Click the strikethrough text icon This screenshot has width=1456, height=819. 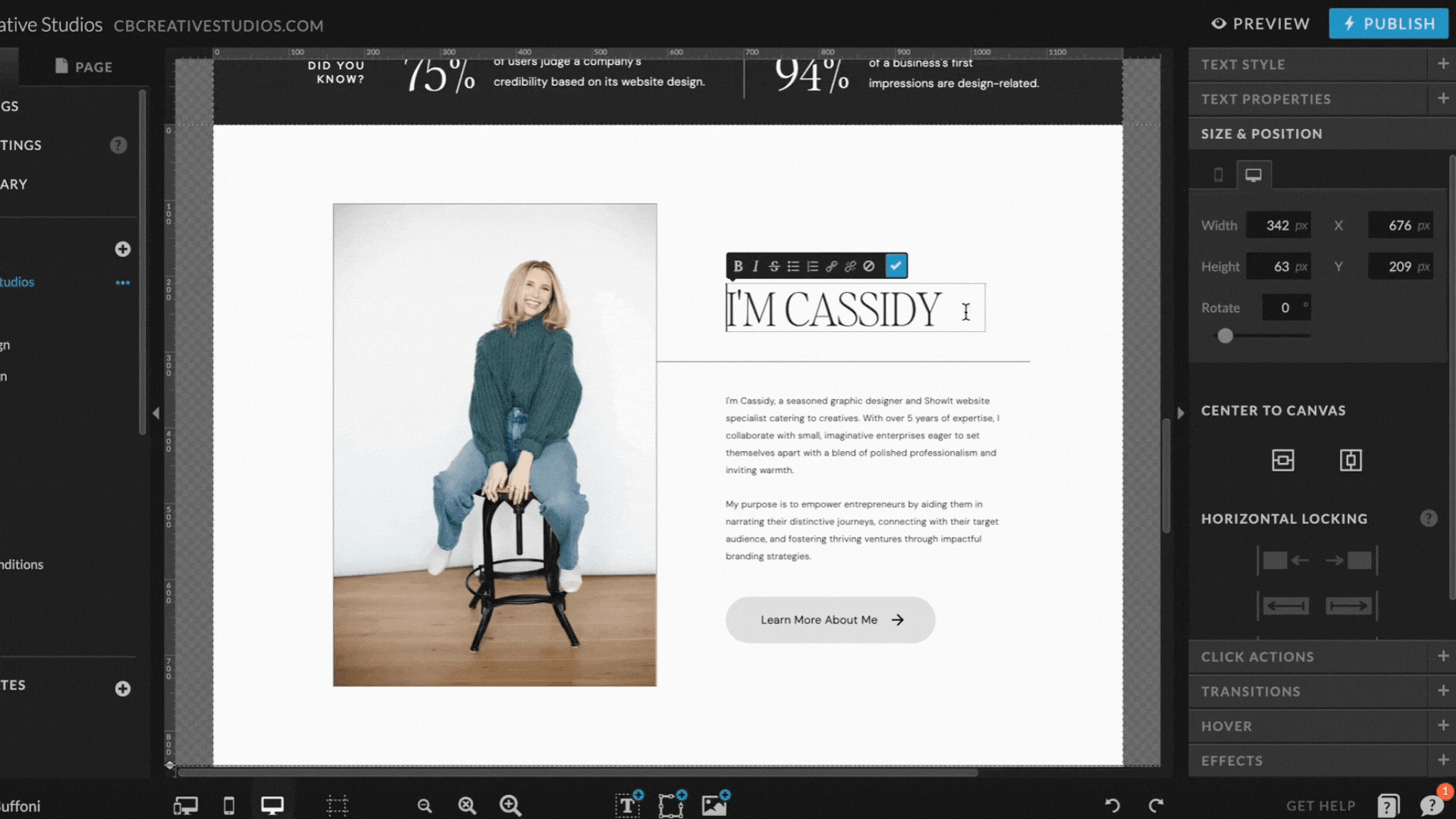pyautogui.click(x=774, y=266)
